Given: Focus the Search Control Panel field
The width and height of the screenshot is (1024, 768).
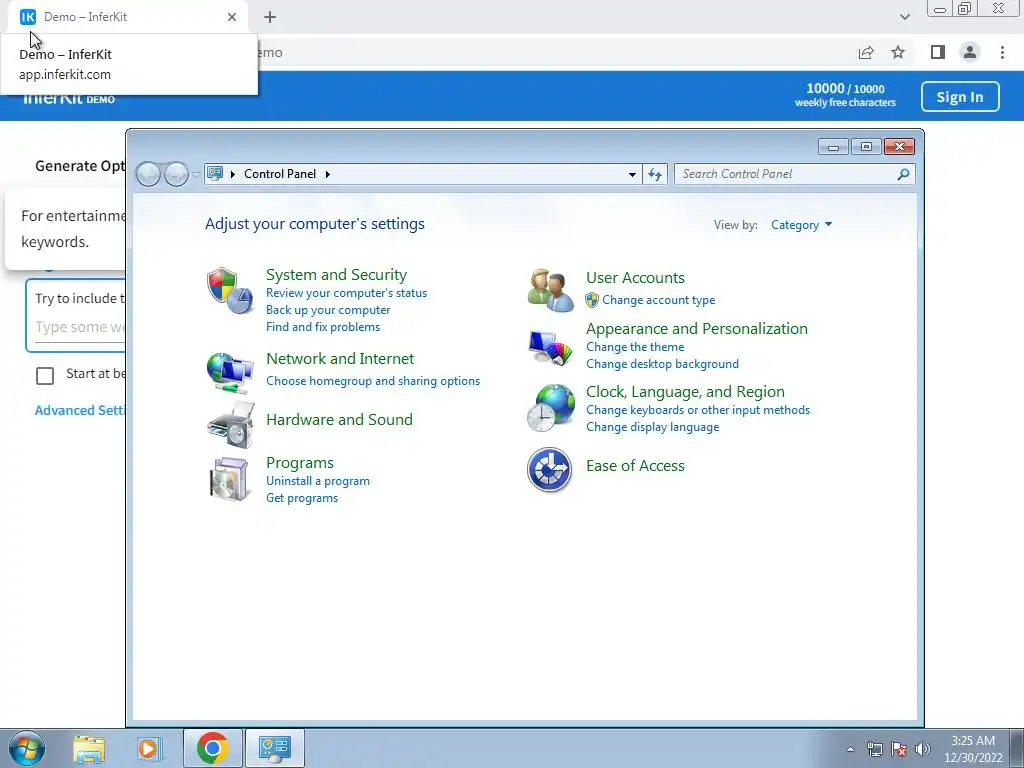Looking at the screenshot, I should [x=786, y=174].
